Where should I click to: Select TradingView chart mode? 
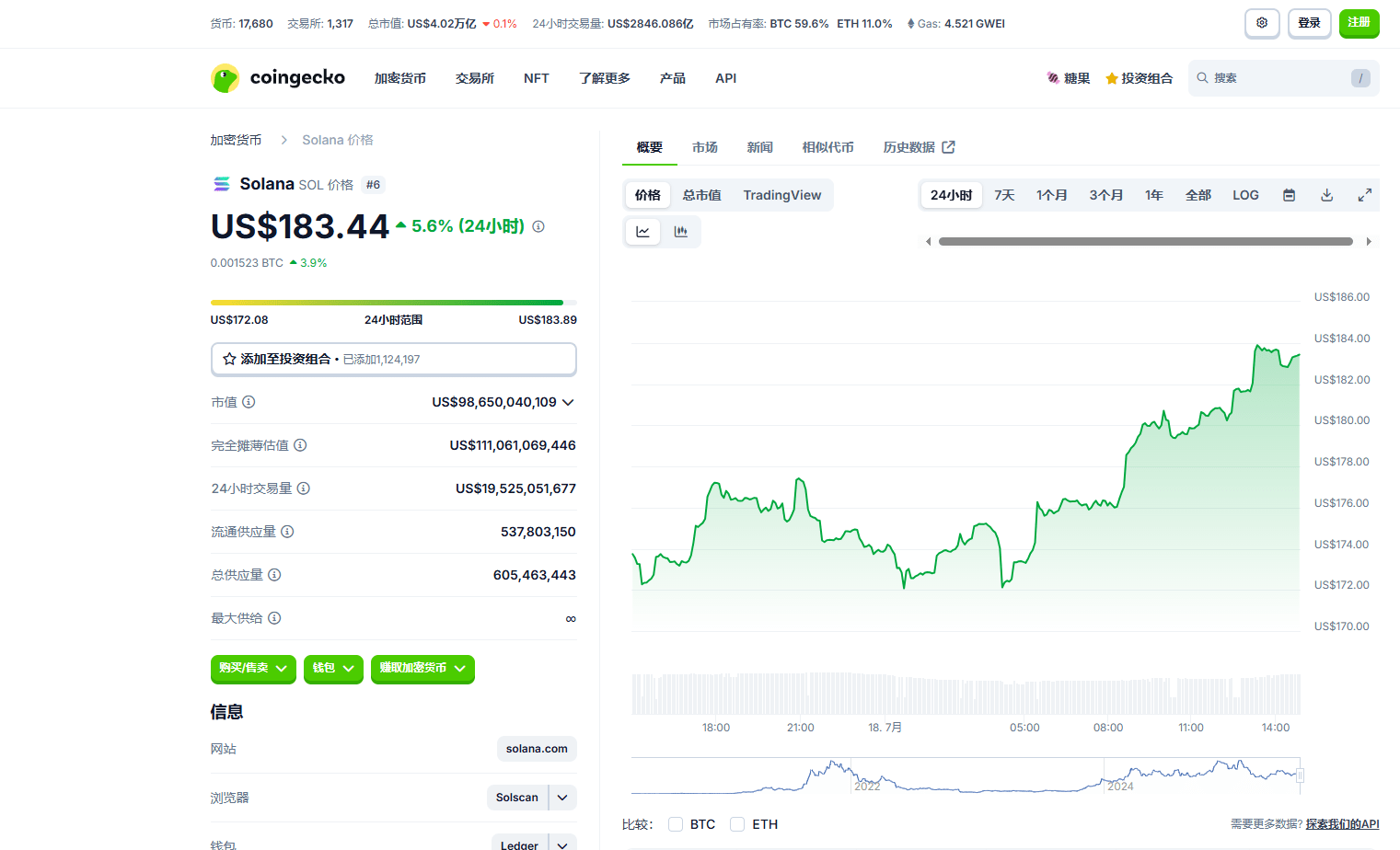coord(782,195)
